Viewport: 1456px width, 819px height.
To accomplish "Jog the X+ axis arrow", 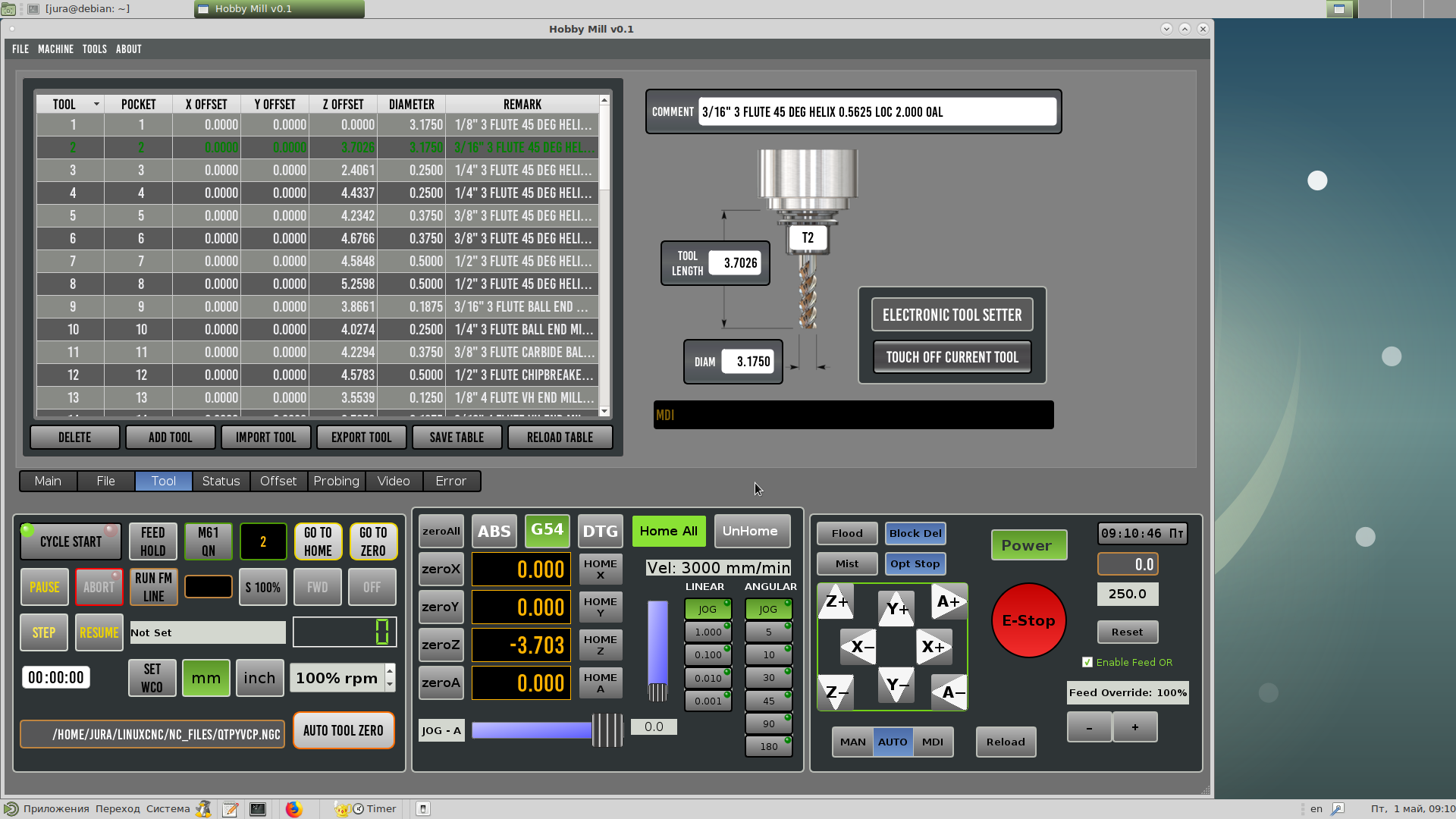I will [x=933, y=647].
